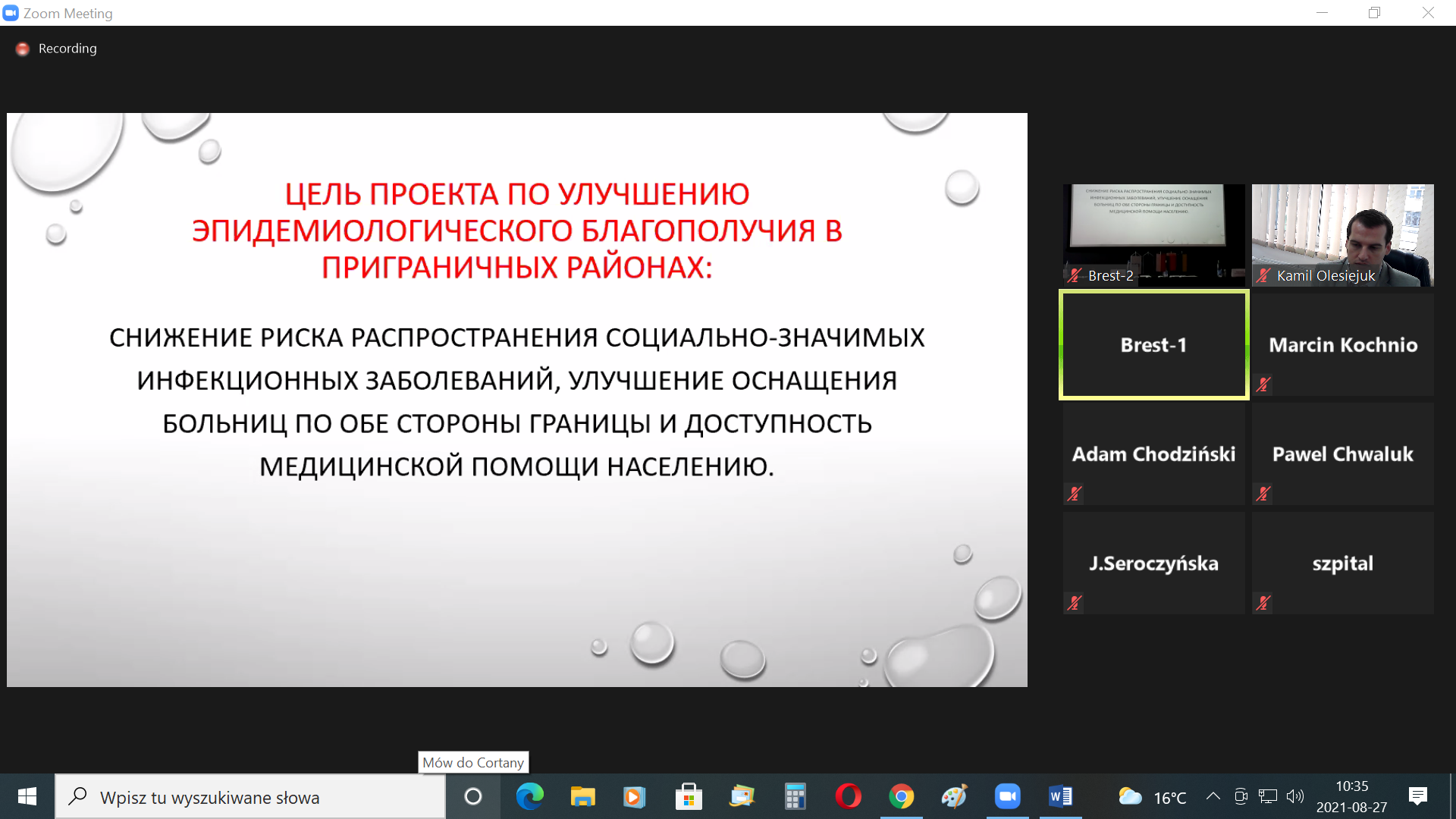This screenshot has width=1456, height=819.
Task: Click the Windows search input field
Action: 250,797
